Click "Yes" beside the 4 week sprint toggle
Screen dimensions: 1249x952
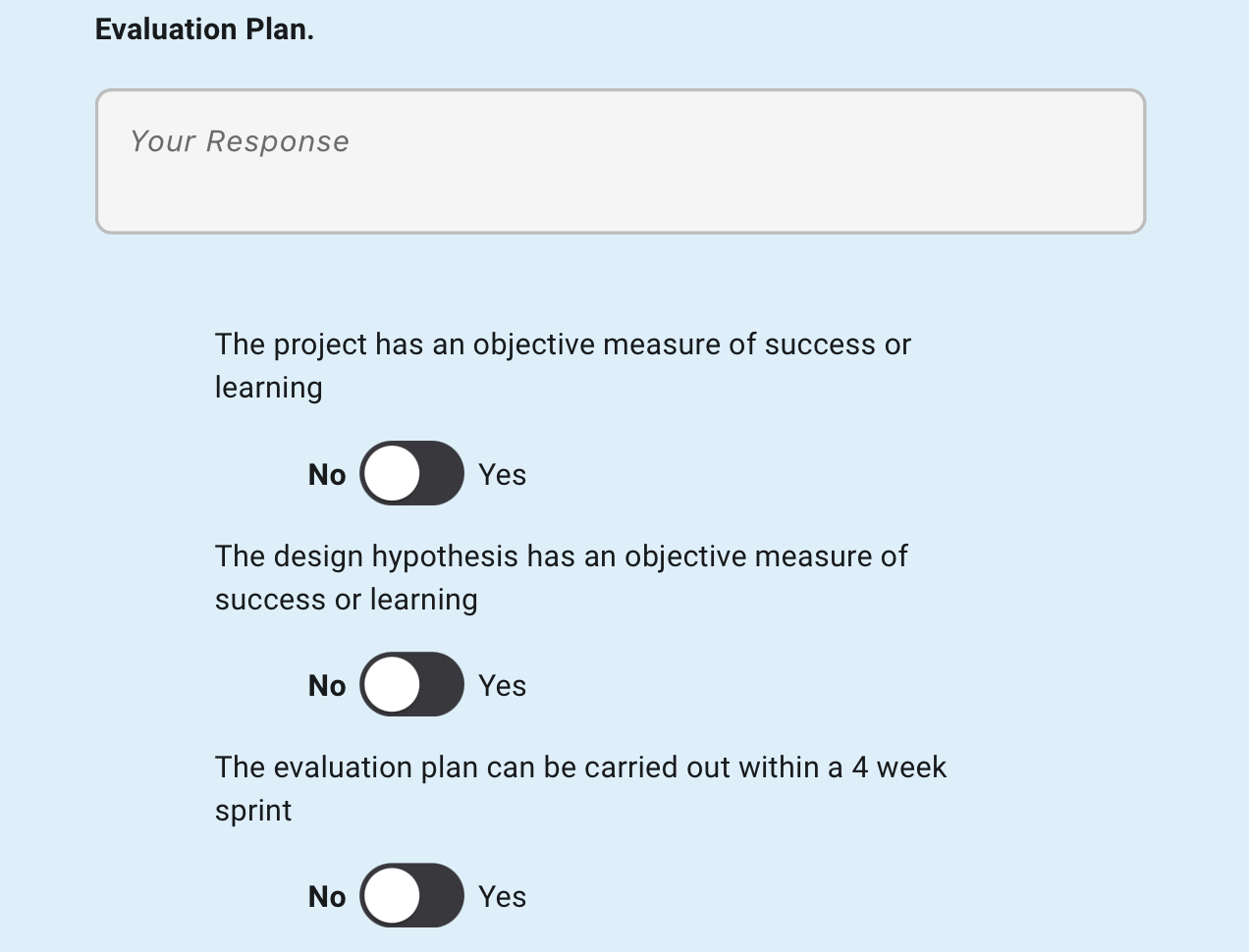pyautogui.click(x=502, y=897)
